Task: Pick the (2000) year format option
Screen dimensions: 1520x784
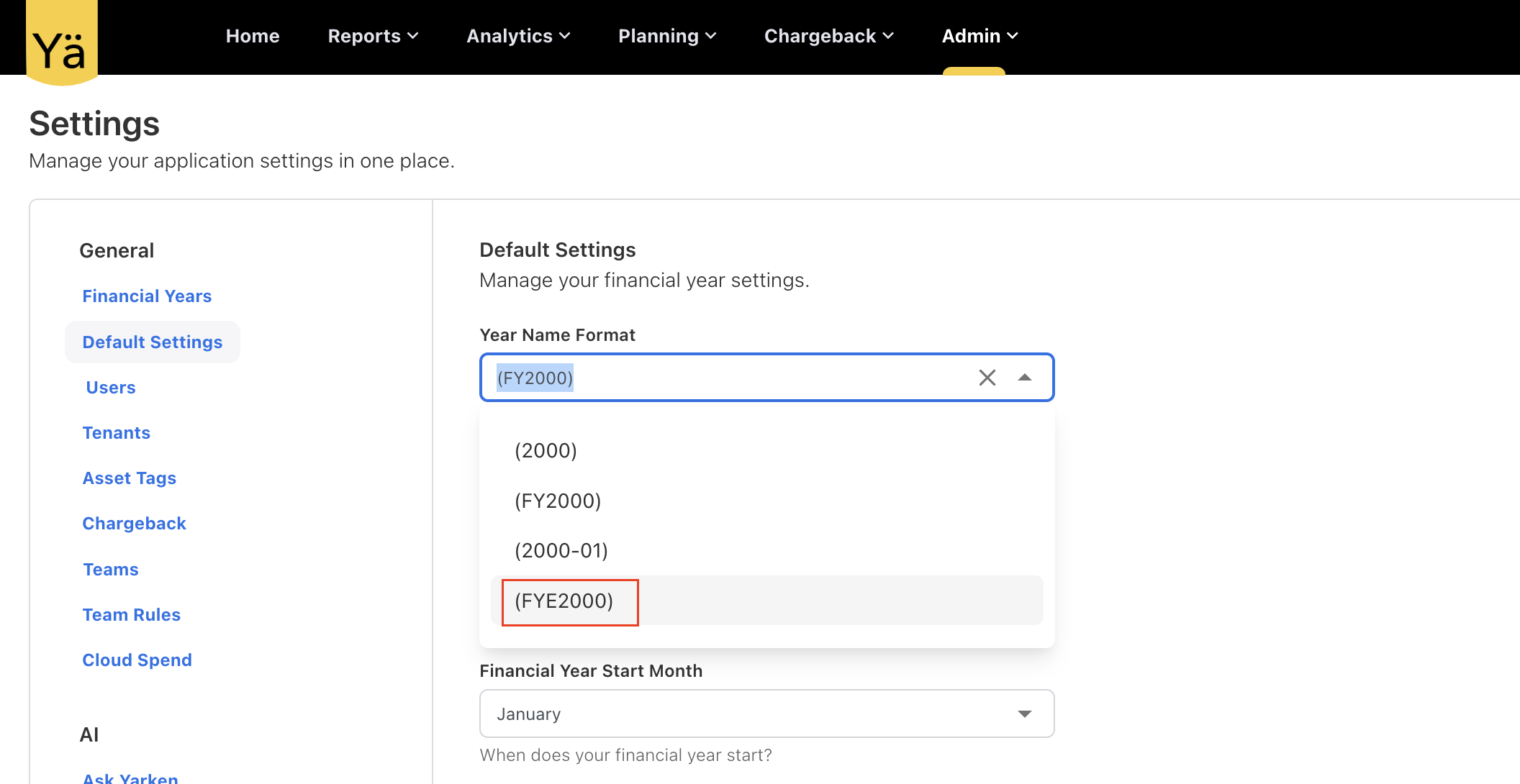Action: coord(546,451)
